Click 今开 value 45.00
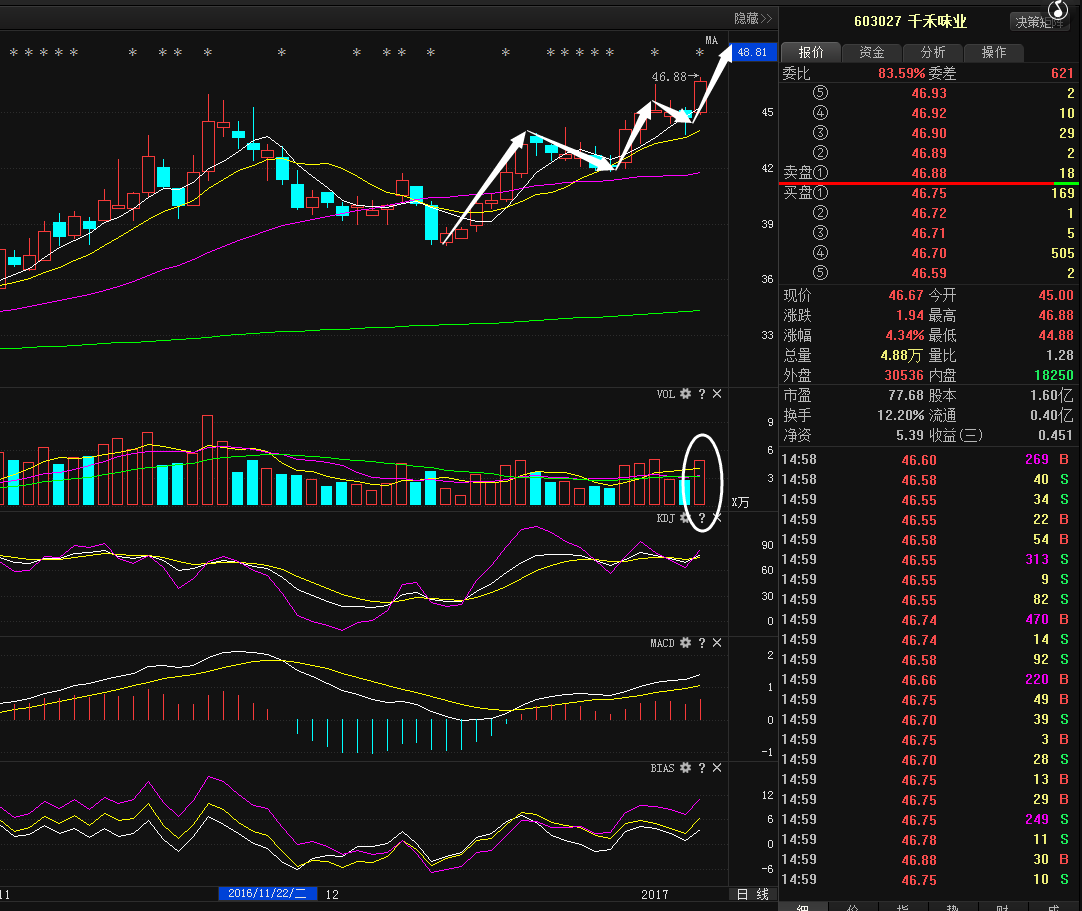This screenshot has width=1082, height=911. (x=1056, y=295)
